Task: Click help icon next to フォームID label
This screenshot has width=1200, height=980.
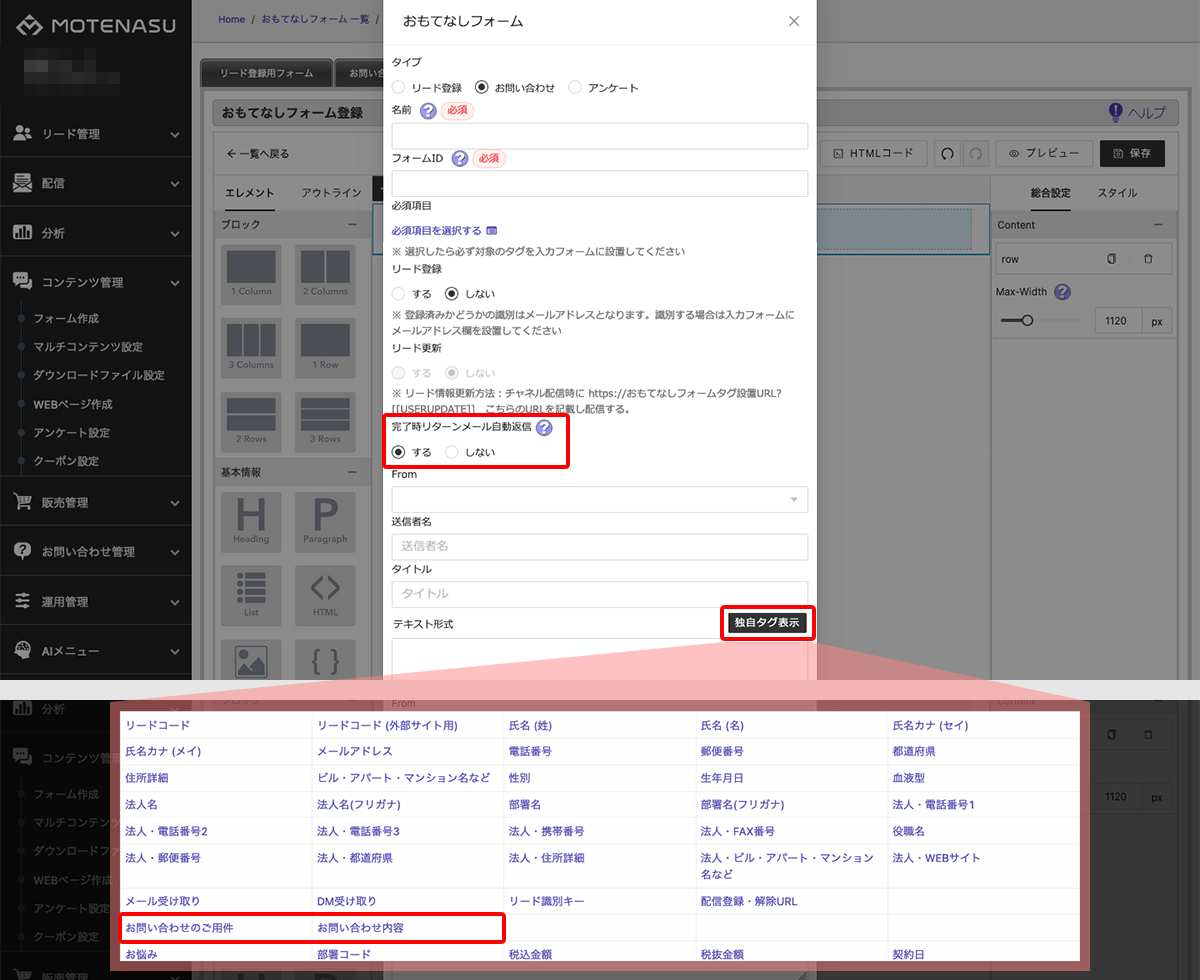Action: coord(460,158)
